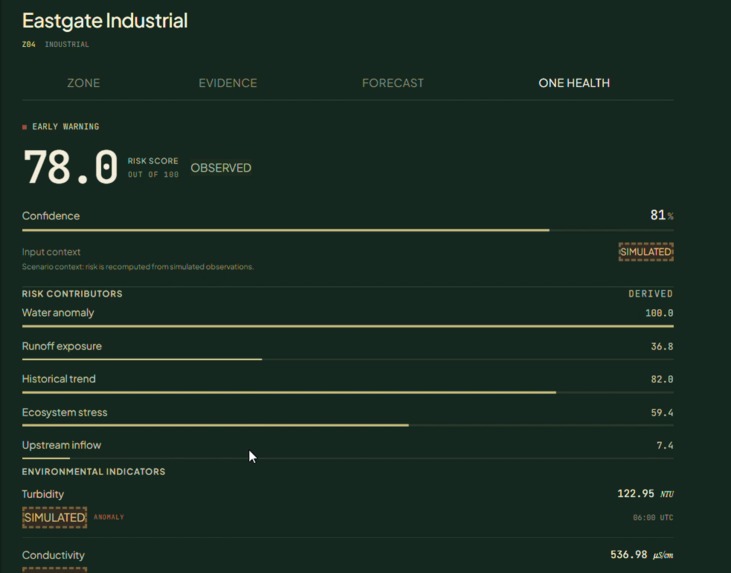Viewport: 731px width, 573px height.
Task: Click the Historical trend contributor bar
Action: click(x=348, y=393)
